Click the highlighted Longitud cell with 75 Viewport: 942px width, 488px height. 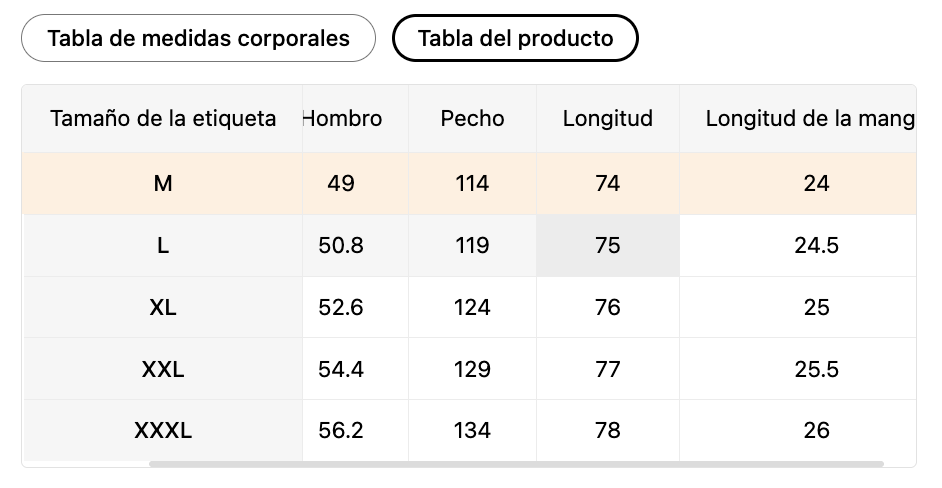coord(607,245)
